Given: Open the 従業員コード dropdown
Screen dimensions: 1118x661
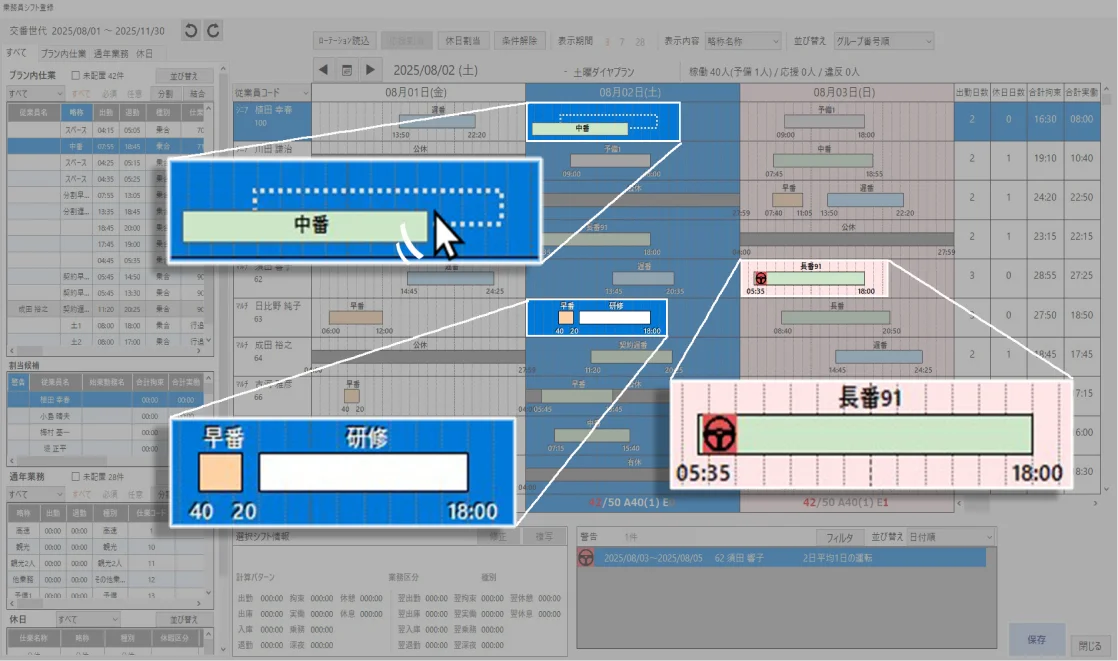Looking at the screenshot, I should click(272, 93).
